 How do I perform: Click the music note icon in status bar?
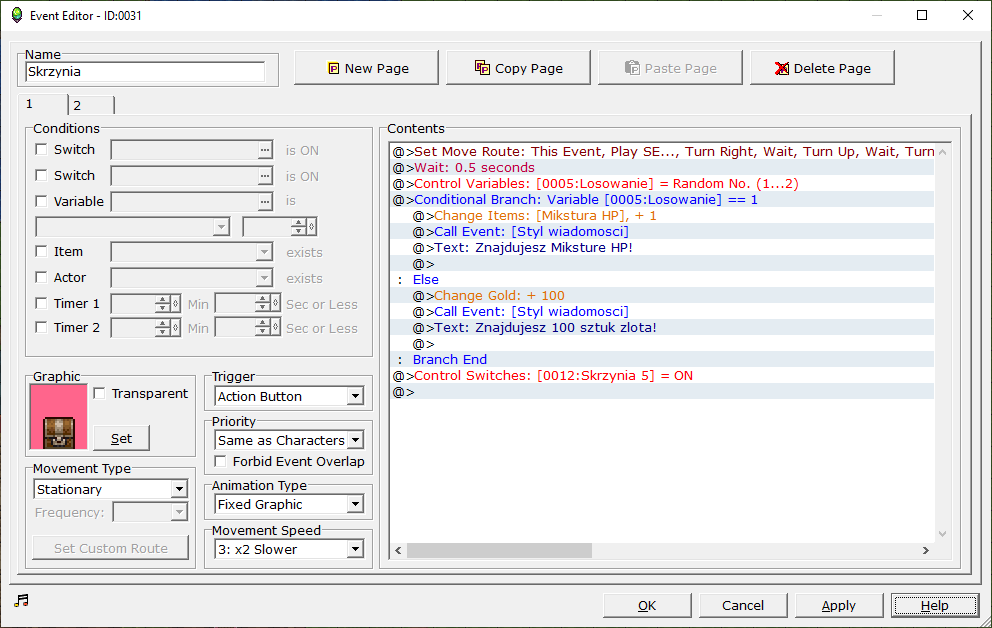tap(22, 600)
